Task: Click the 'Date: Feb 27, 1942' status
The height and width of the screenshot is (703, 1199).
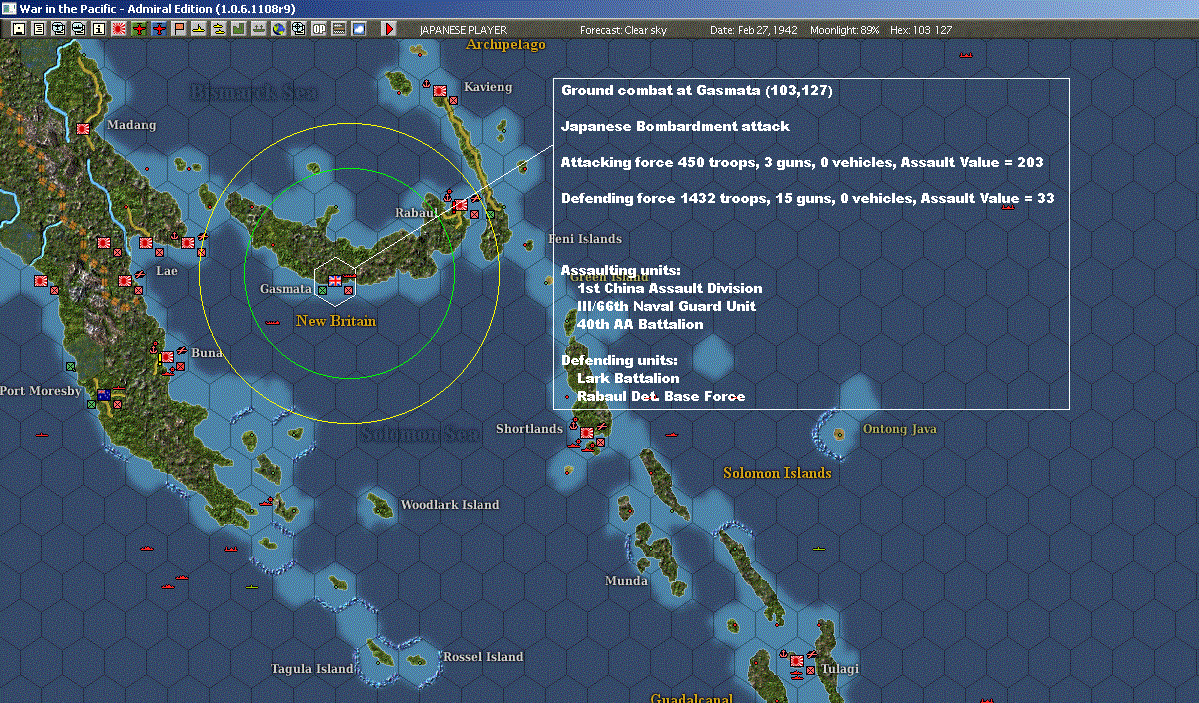Action: pos(753,30)
